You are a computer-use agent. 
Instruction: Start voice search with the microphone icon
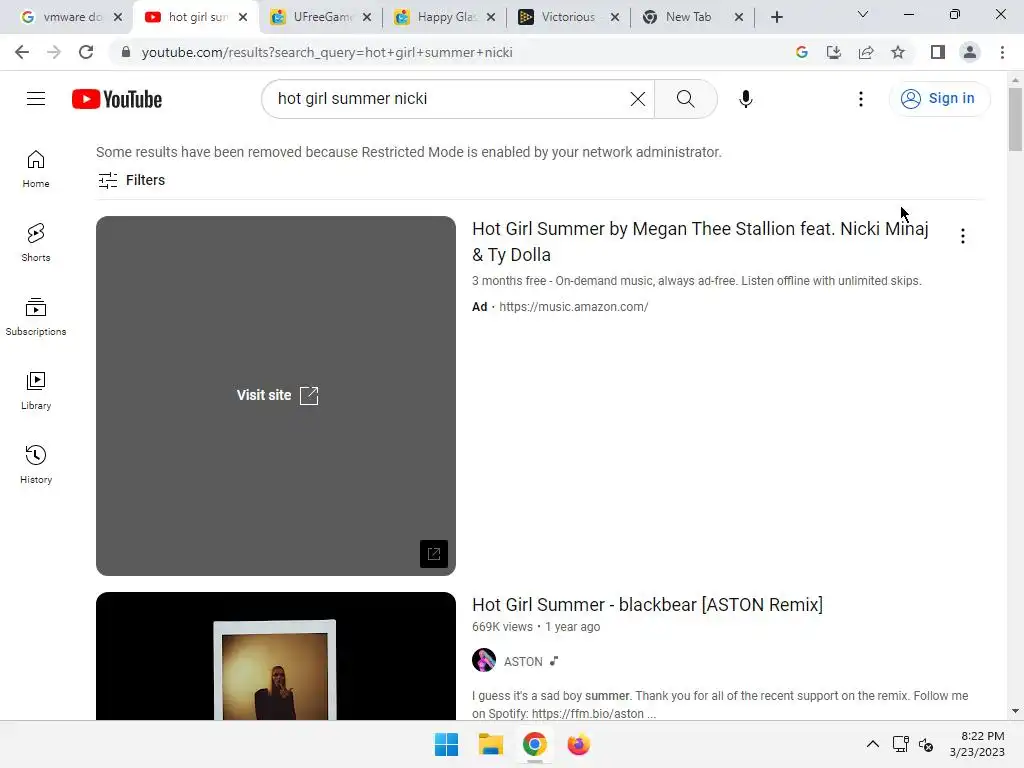[x=745, y=99]
